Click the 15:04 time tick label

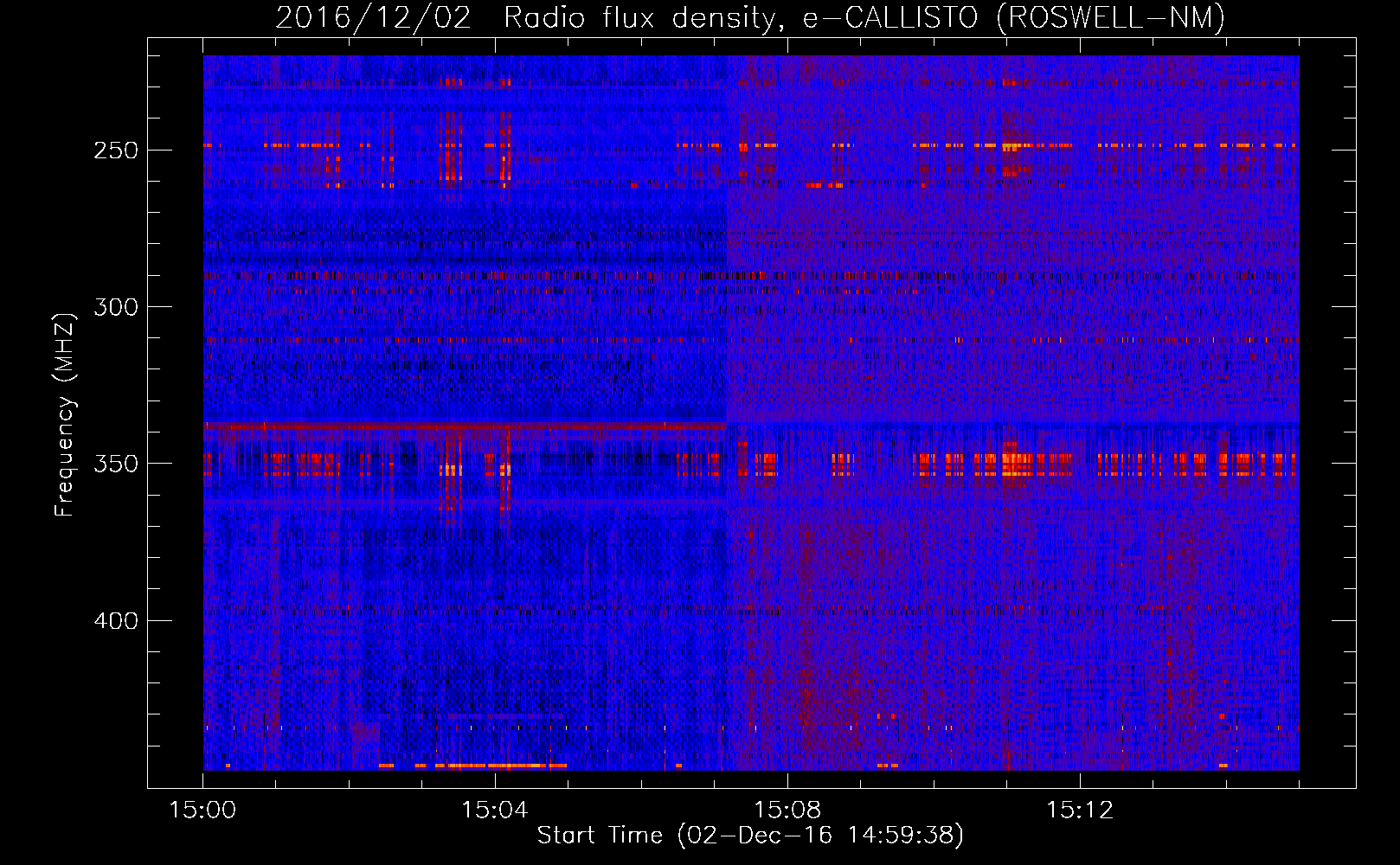pos(495,811)
